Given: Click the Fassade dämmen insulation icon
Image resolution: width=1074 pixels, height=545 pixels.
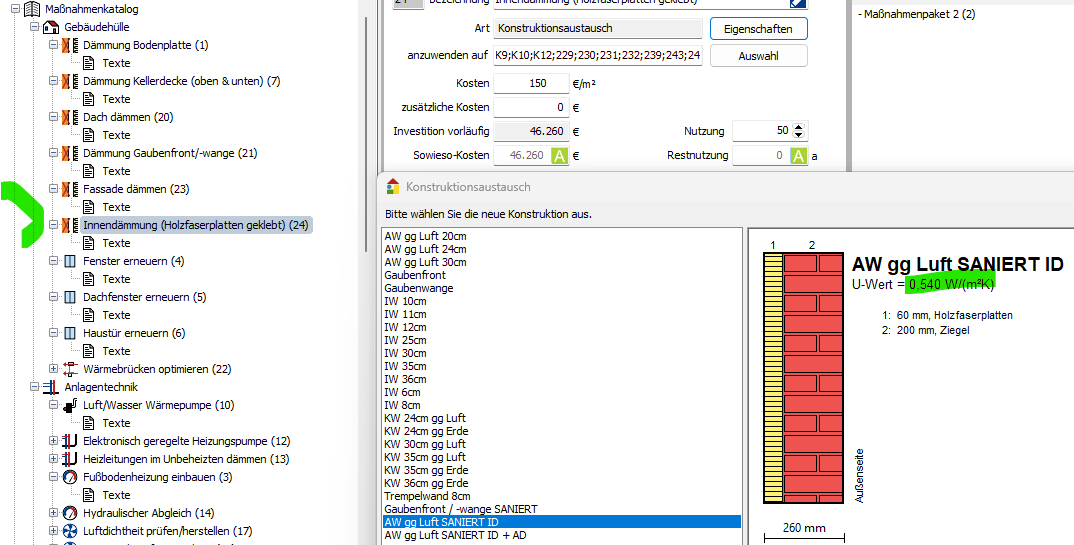Looking at the screenshot, I should pyautogui.click(x=70, y=189).
